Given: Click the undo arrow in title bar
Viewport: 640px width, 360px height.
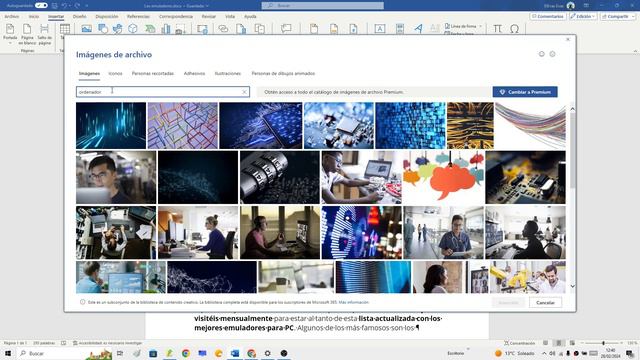Looking at the screenshot, I should click(64, 6).
